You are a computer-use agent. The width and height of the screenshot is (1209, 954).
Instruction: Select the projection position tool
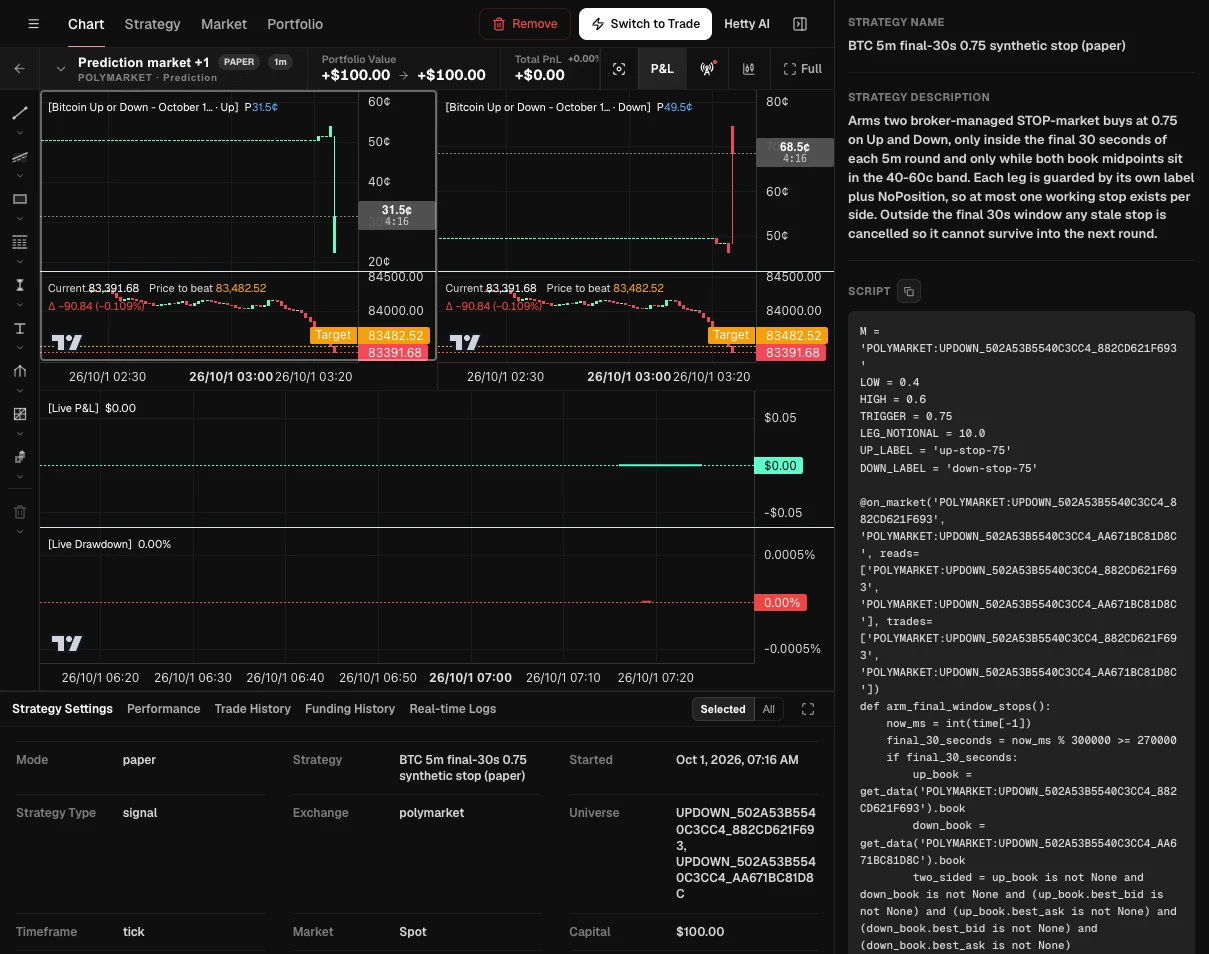20,414
